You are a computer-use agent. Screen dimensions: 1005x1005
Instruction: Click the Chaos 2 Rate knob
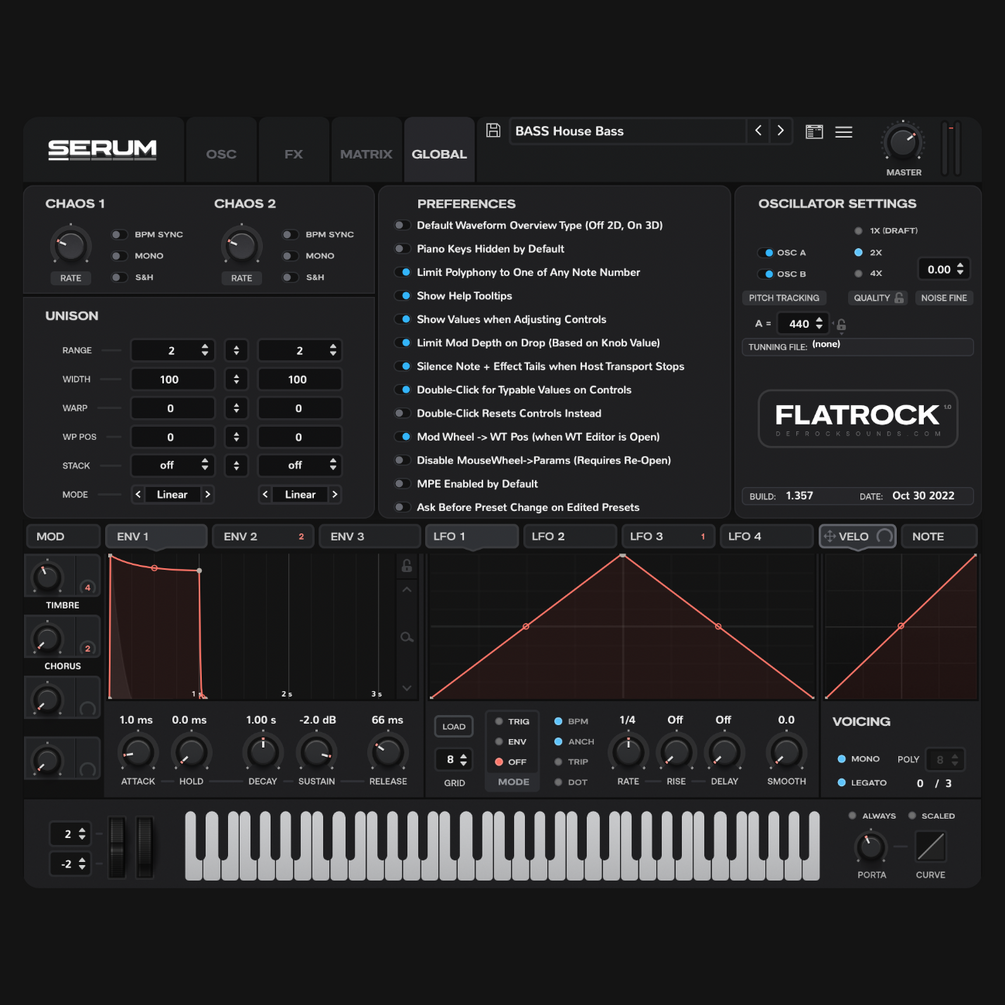coord(242,245)
